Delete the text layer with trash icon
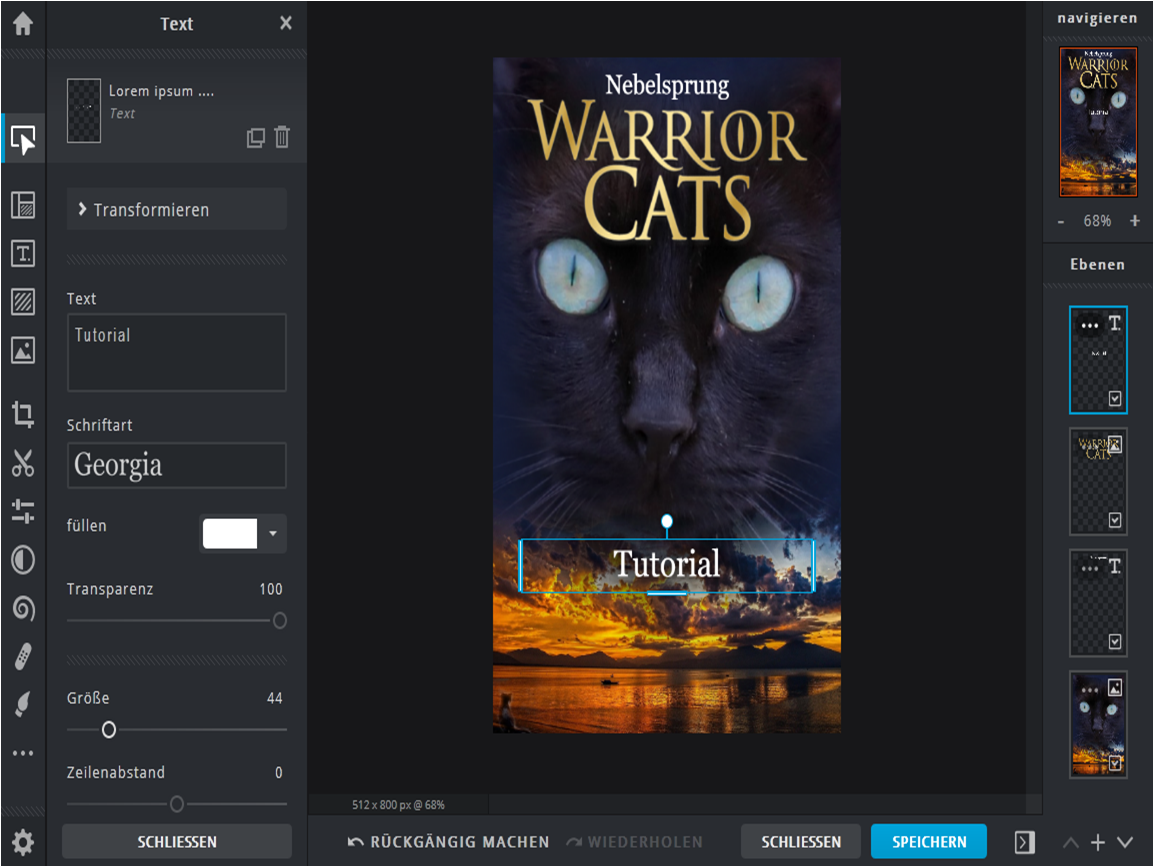 (x=282, y=137)
